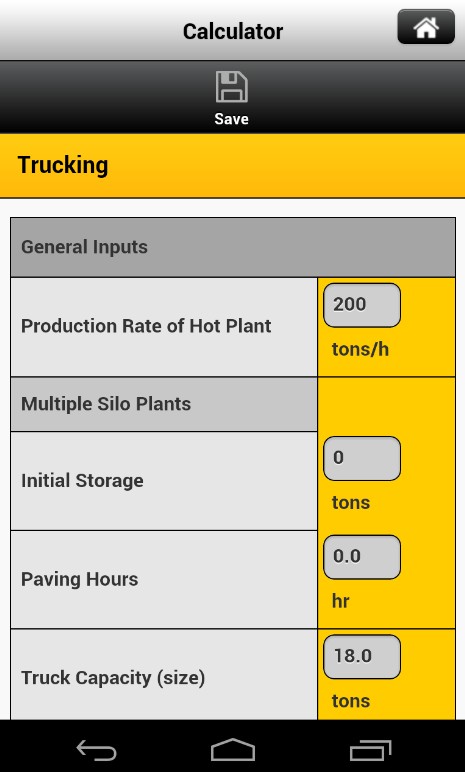Click the Save floppy disk icon

[x=232, y=87]
